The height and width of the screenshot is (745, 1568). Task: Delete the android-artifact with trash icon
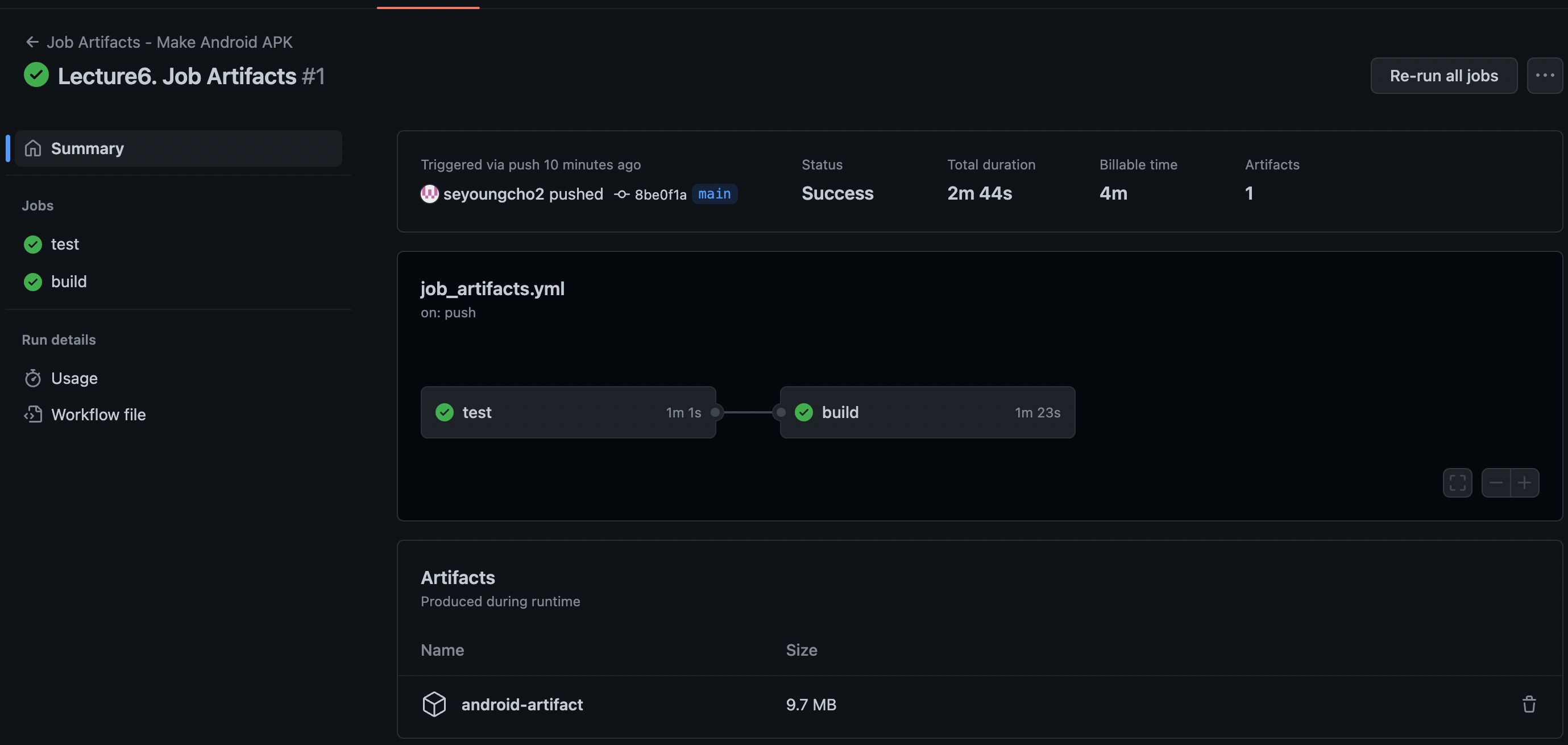(1528, 704)
